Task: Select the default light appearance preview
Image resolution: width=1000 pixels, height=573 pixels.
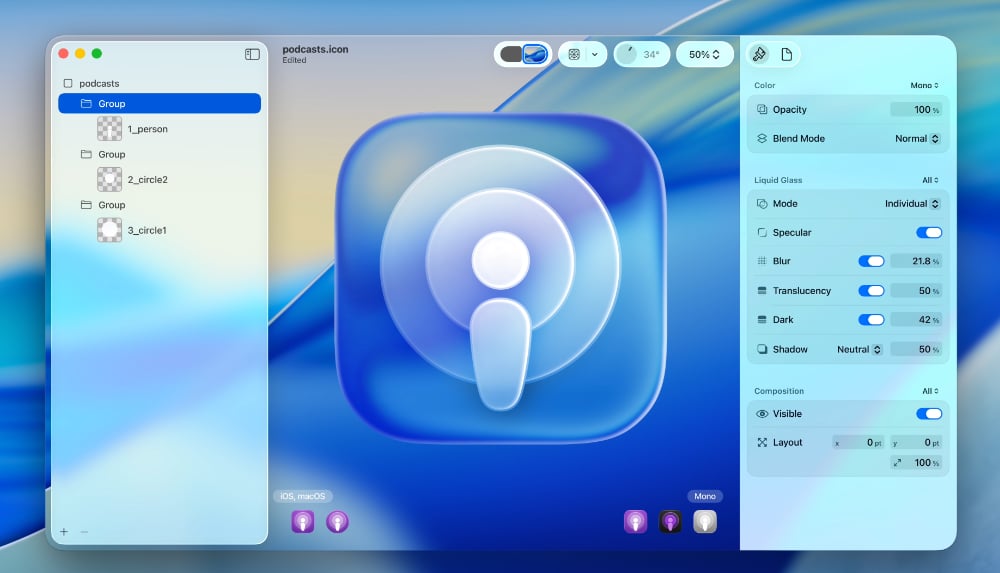Action: tap(635, 522)
